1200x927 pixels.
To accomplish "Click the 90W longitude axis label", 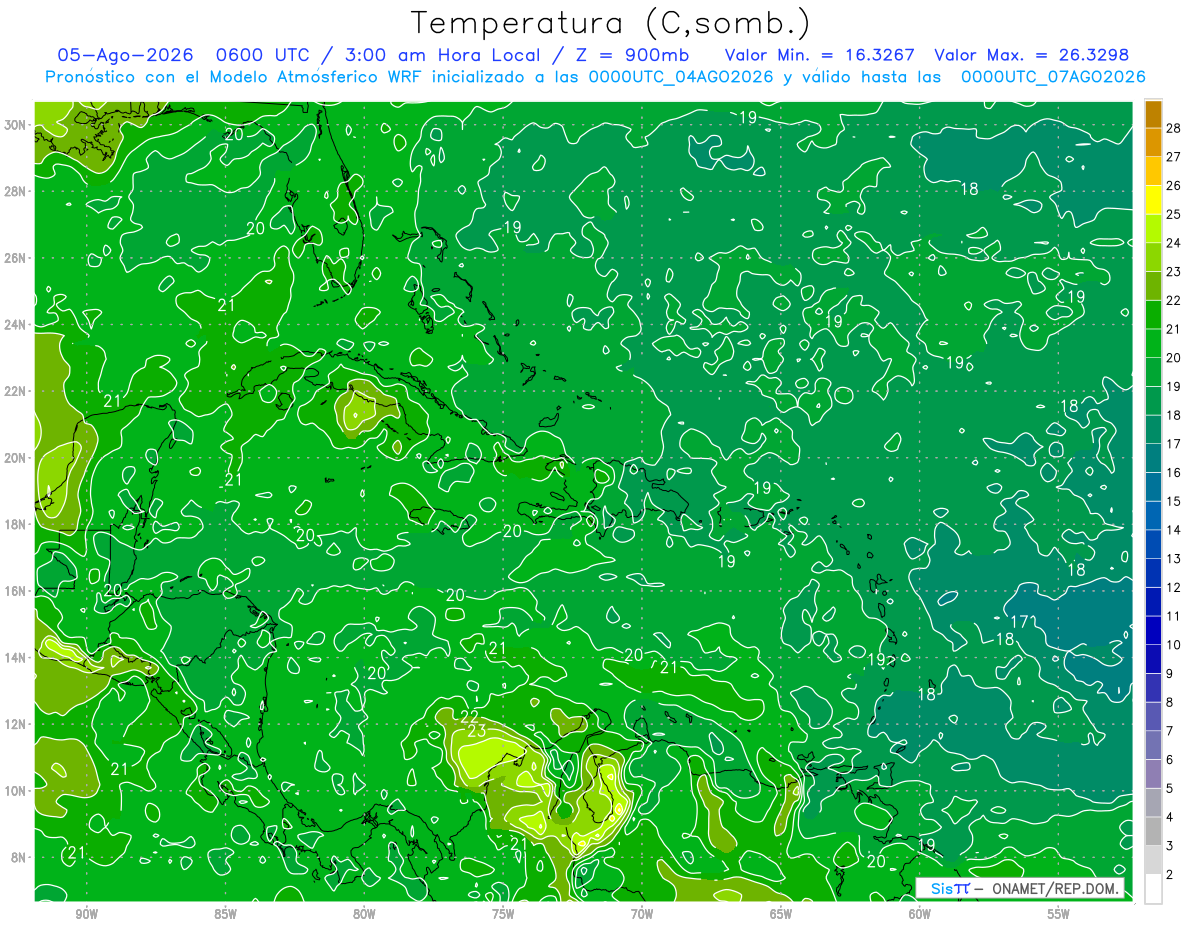I will point(86,915).
